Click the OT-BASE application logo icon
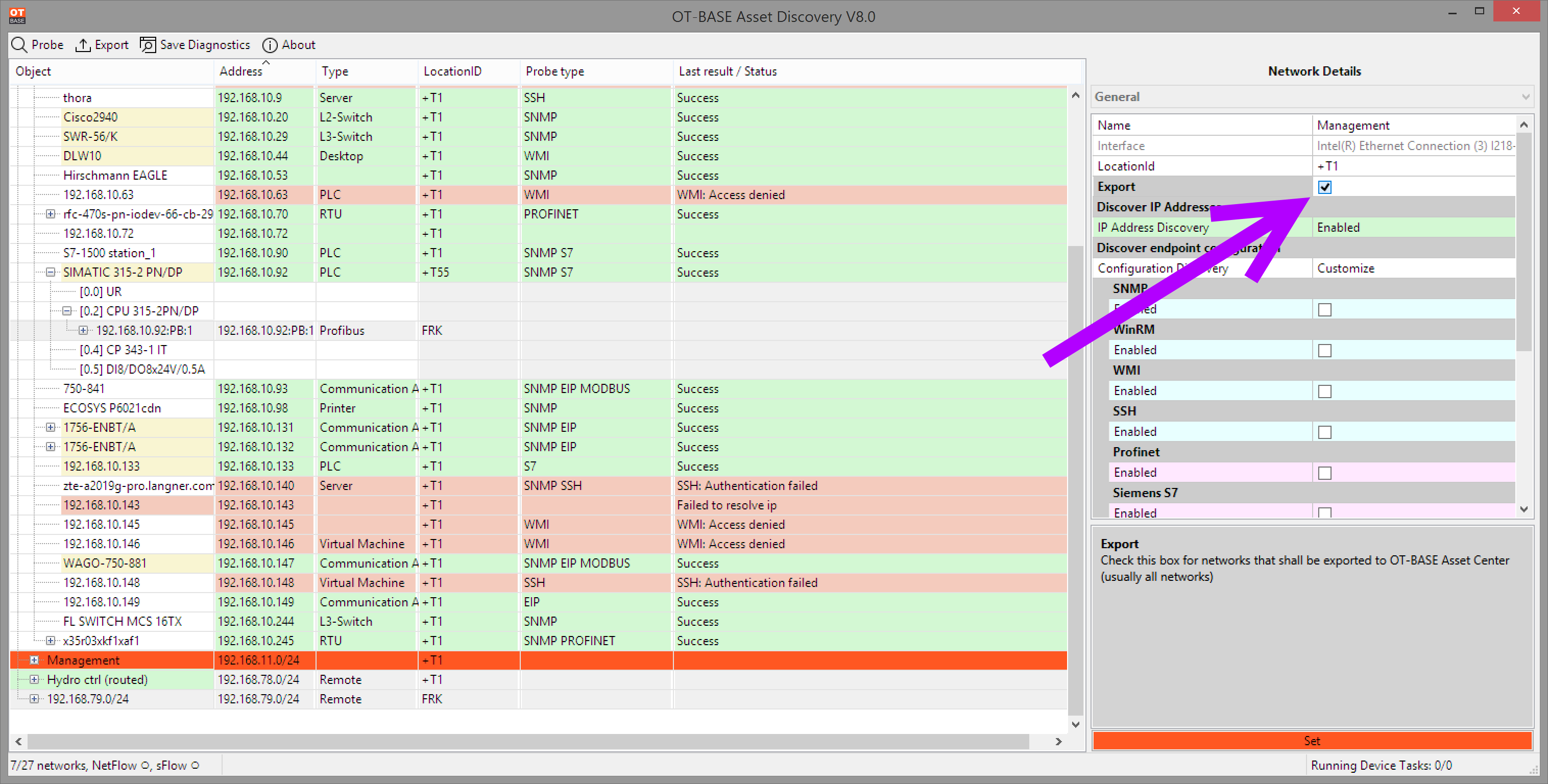This screenshot has width=1548, height=784. coord(17,16)
